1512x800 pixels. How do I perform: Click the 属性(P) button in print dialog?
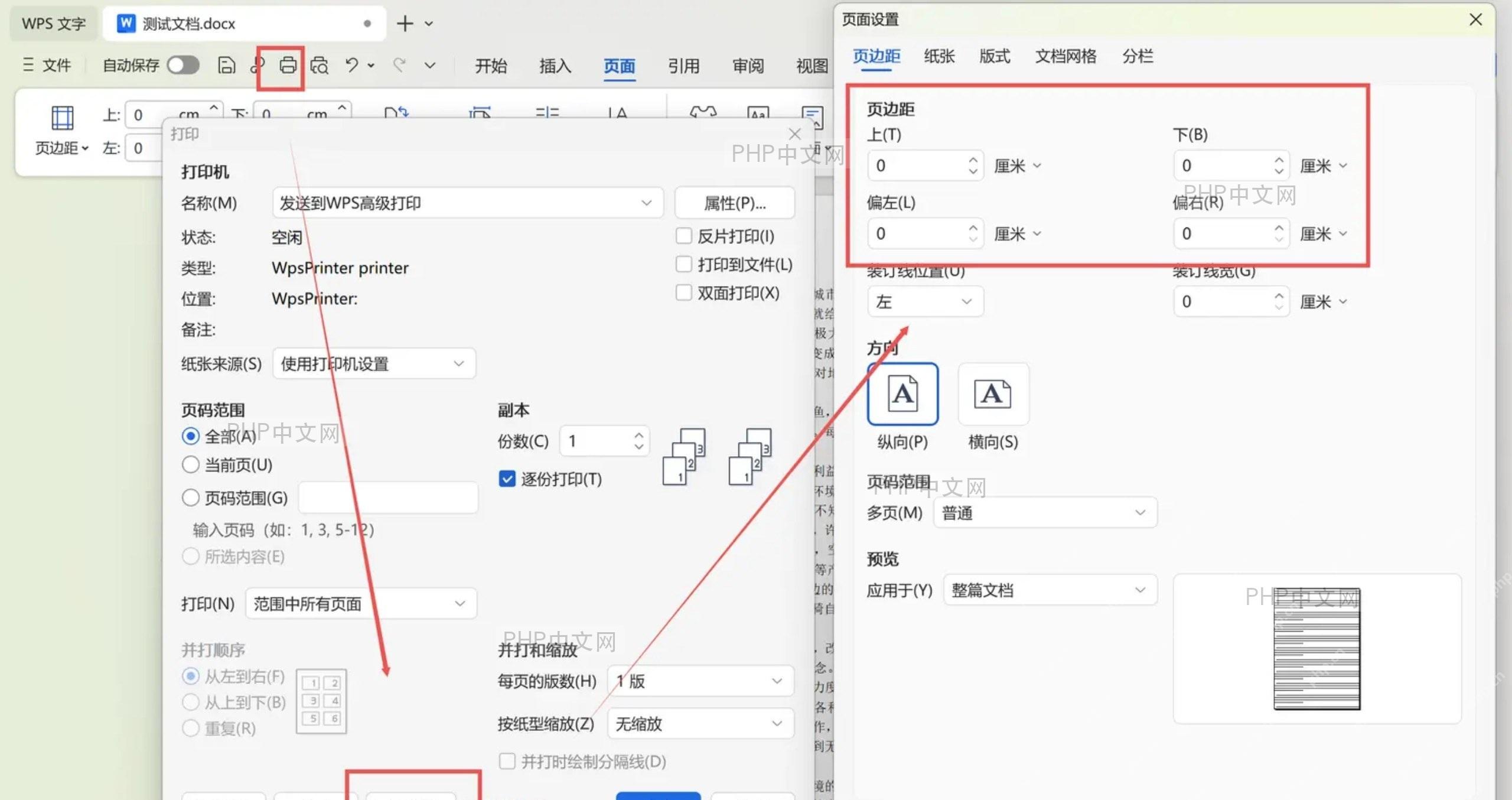click(734, 203)
